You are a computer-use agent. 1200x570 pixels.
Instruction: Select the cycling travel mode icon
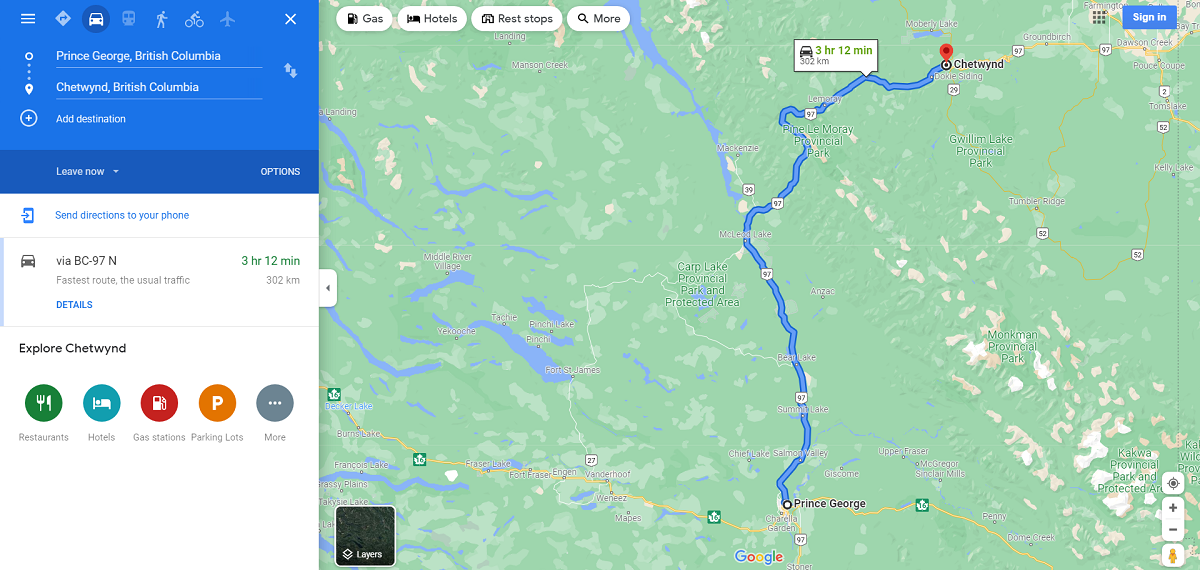[x=194, y=19]
